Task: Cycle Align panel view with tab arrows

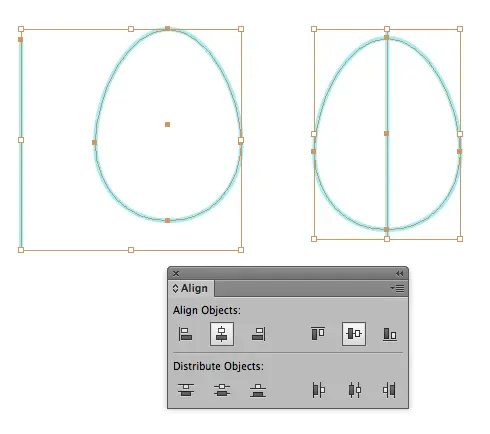Action: [x=175, y=288]
